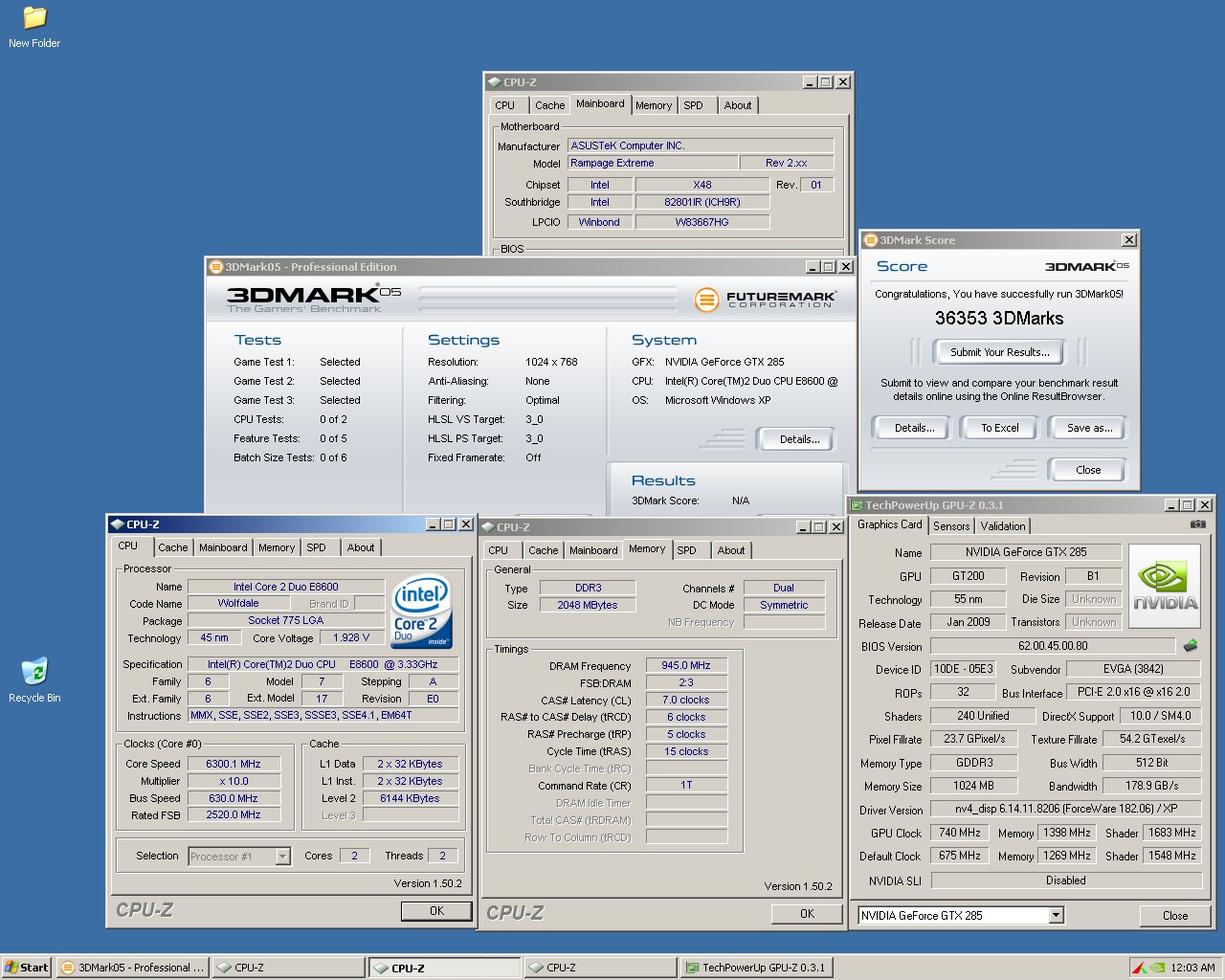Click the FSB:DRAM 2:3 value

[686, 682]
